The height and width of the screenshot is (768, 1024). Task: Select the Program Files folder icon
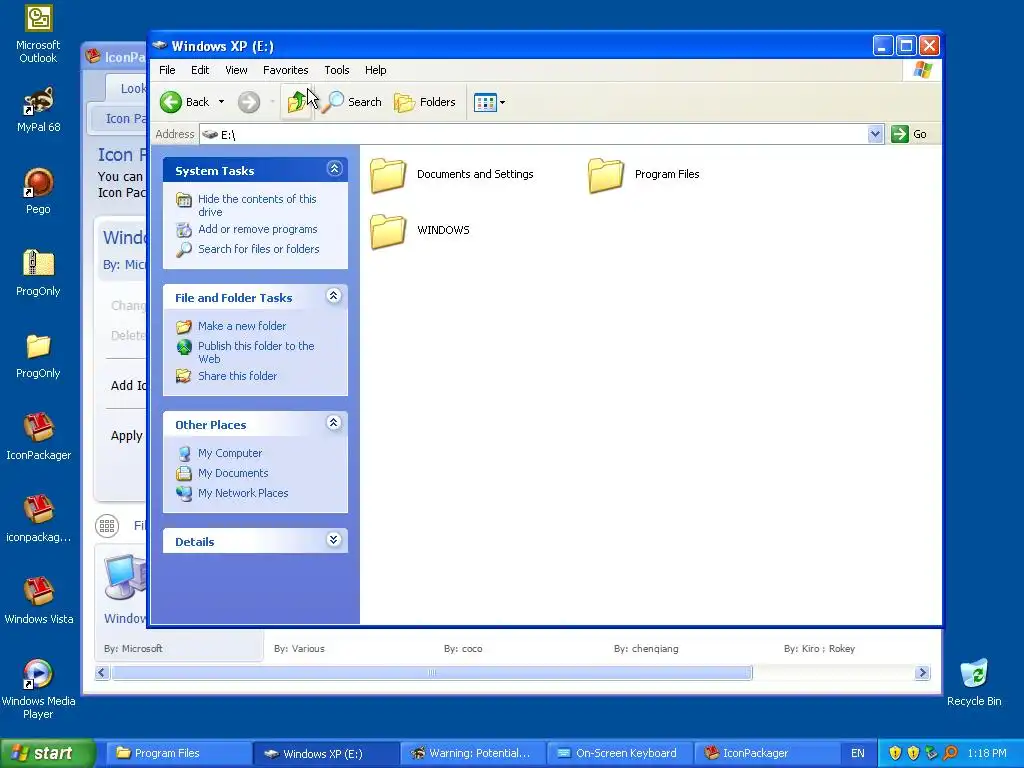(605, 175)
